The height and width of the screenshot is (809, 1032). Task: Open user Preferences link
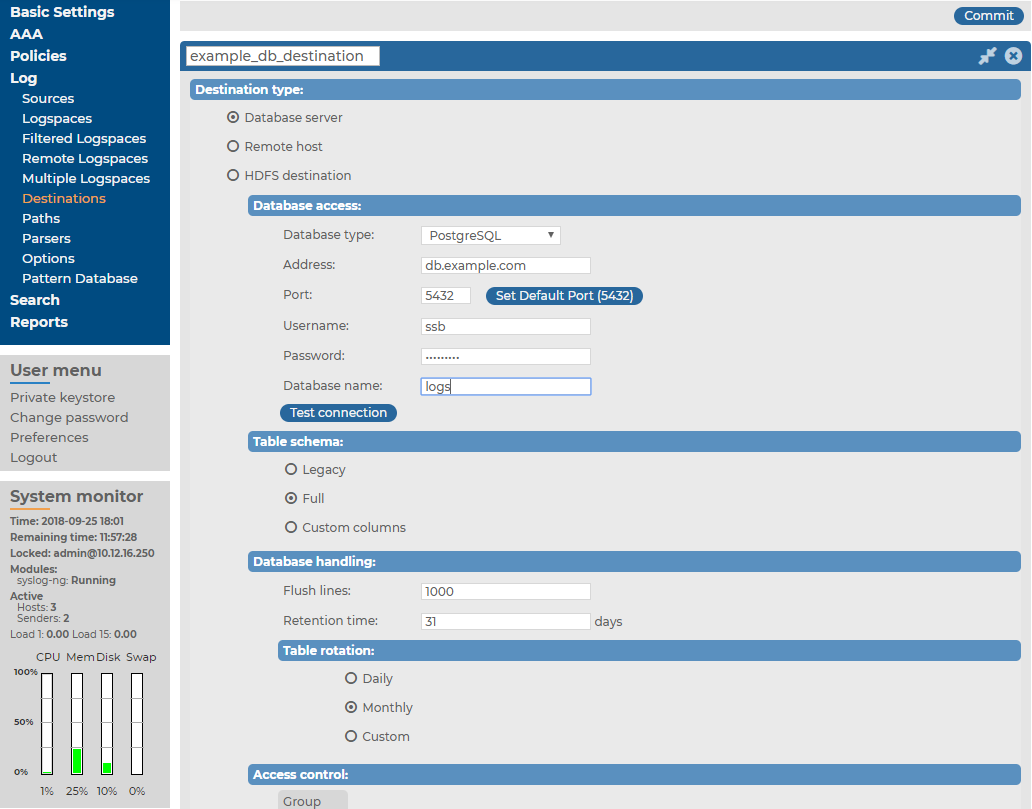49,438
